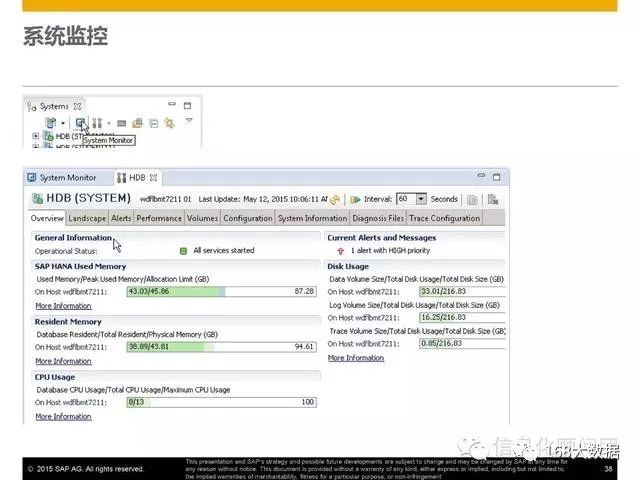Screen dimensions: 640x480
Task: Click the red HIGH priority alert icon
Action: [340, 251]
